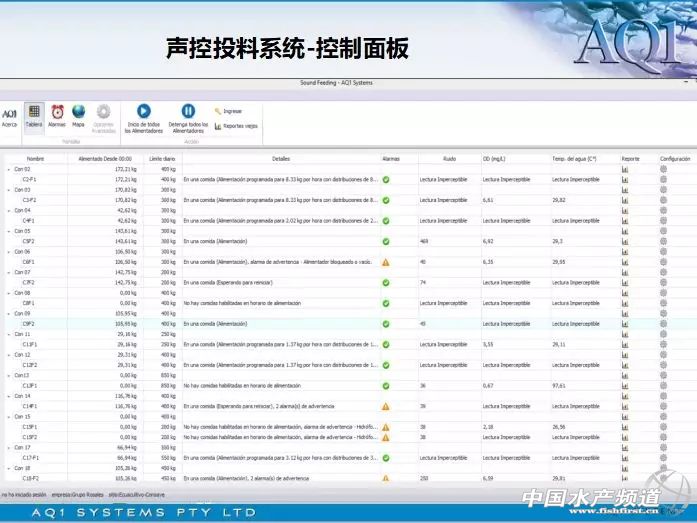697x523 pixels.
Task: Sort by the Alarmas column header
Action: (x=389, y=159)
